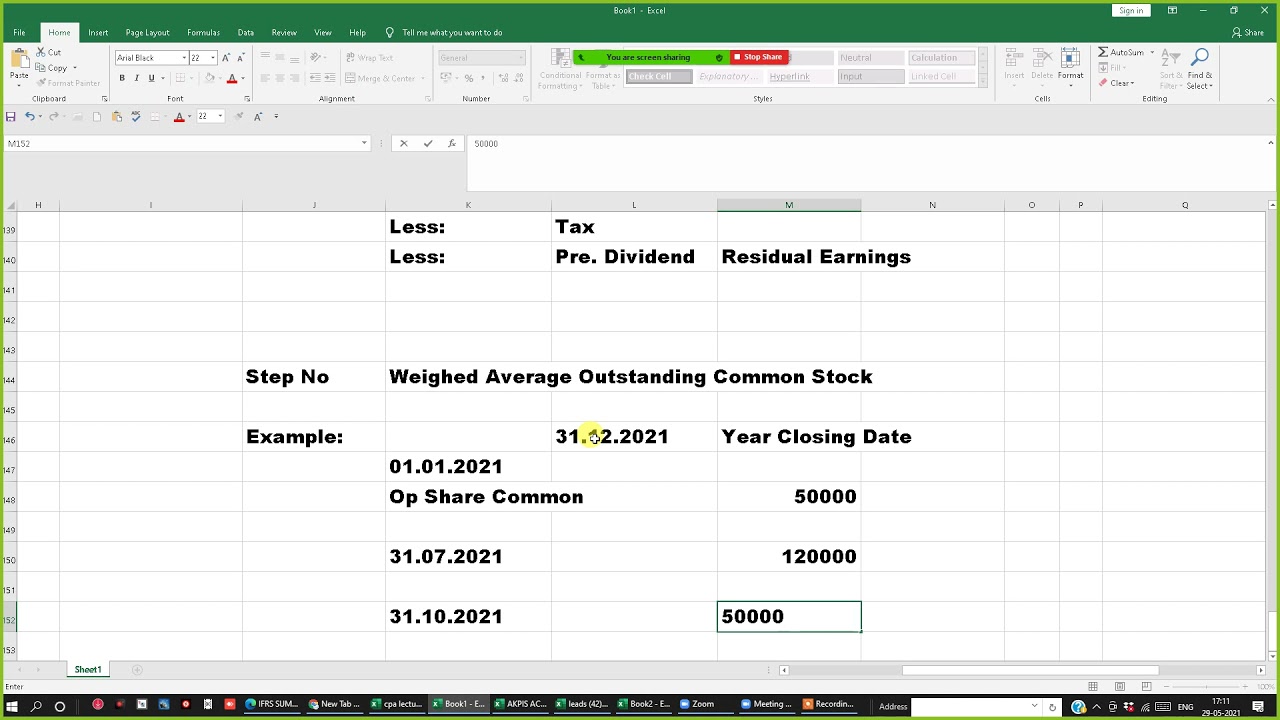Select the Sheet1 worksheet tab
The width and height of the screenshot is (1280, 720).
88,669
